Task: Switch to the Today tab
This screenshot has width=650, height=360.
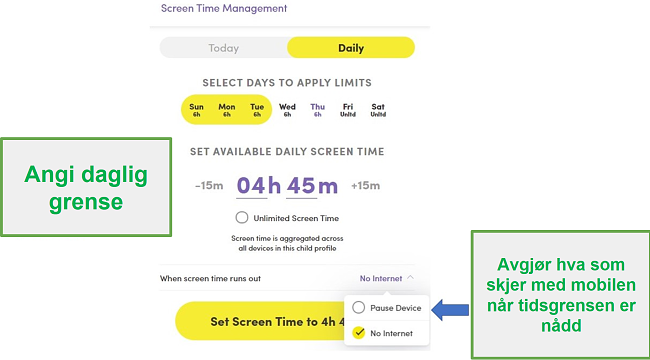Action: 223,48
